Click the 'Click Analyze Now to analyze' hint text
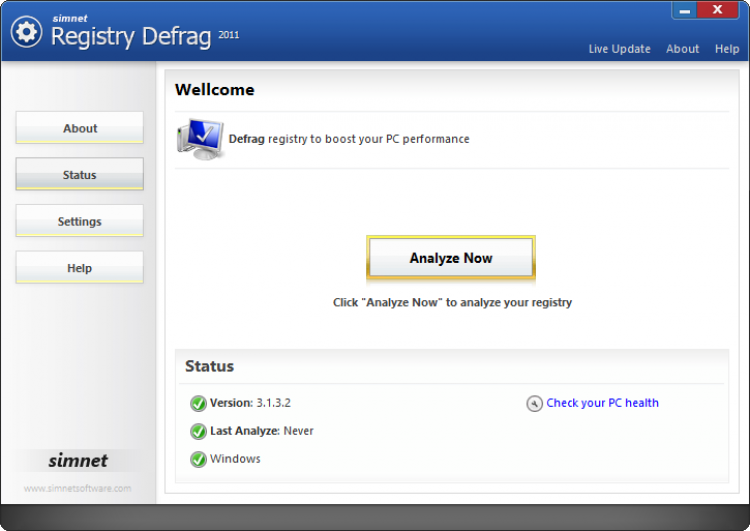The image size is (750, 531). pos(452,302)
